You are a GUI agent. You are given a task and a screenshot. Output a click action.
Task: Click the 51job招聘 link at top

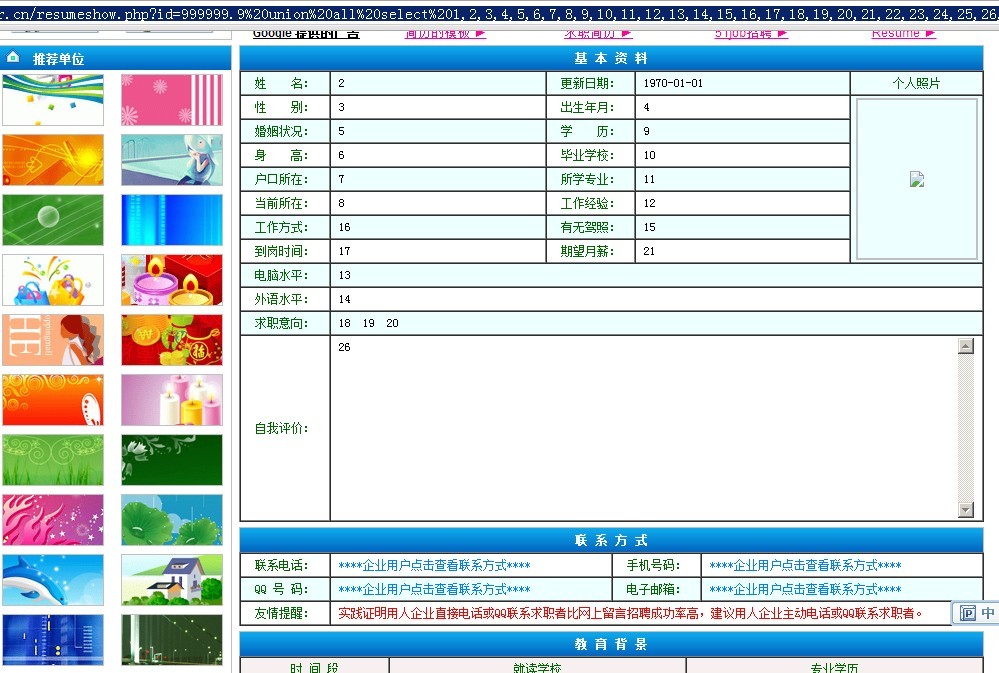(751, 33)
